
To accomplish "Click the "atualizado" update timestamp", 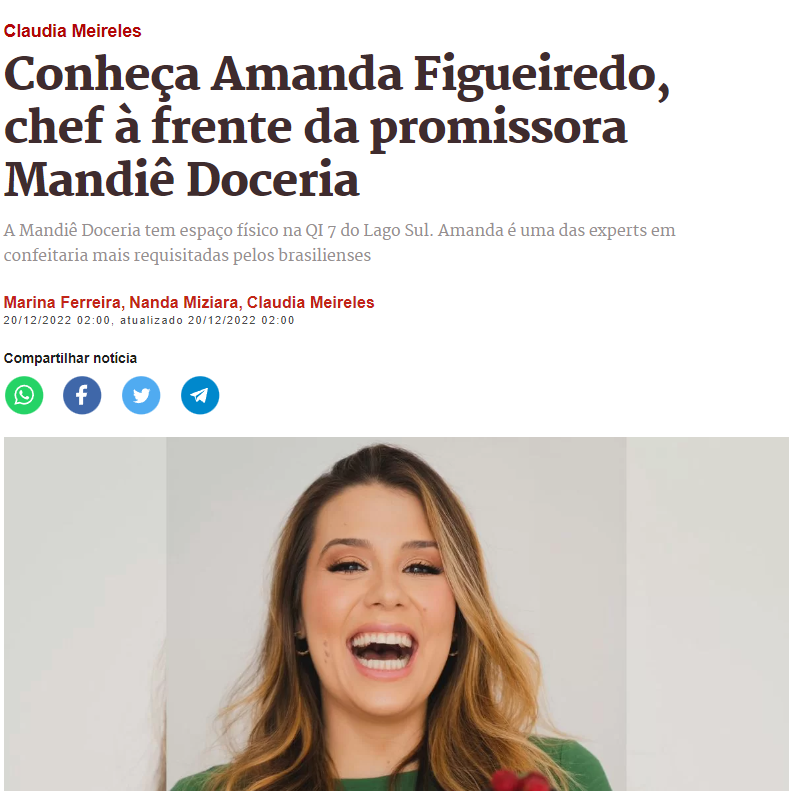I will tap(207, 320).
